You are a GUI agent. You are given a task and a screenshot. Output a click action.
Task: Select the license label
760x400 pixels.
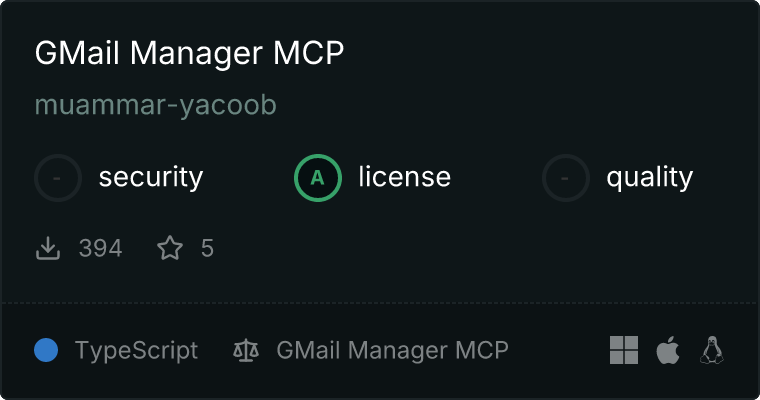coord(405,176)
